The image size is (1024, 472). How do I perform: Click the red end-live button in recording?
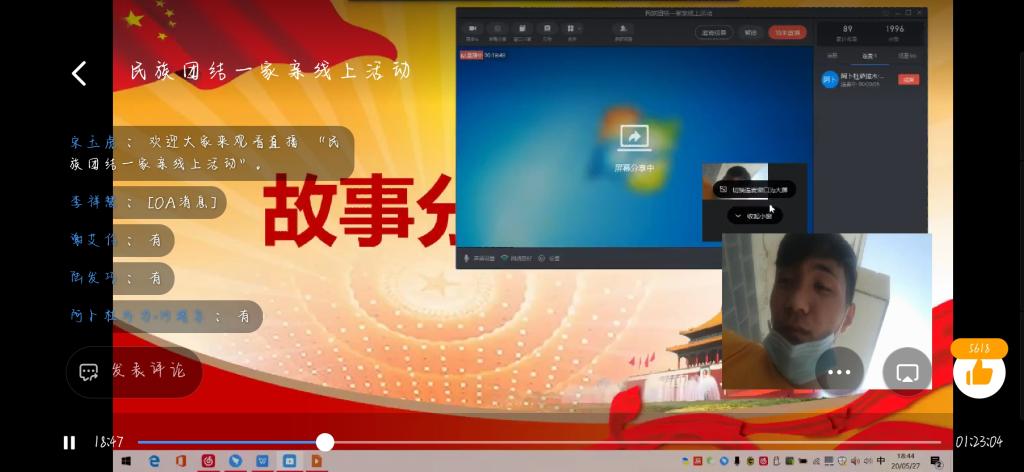click(787, 32)
